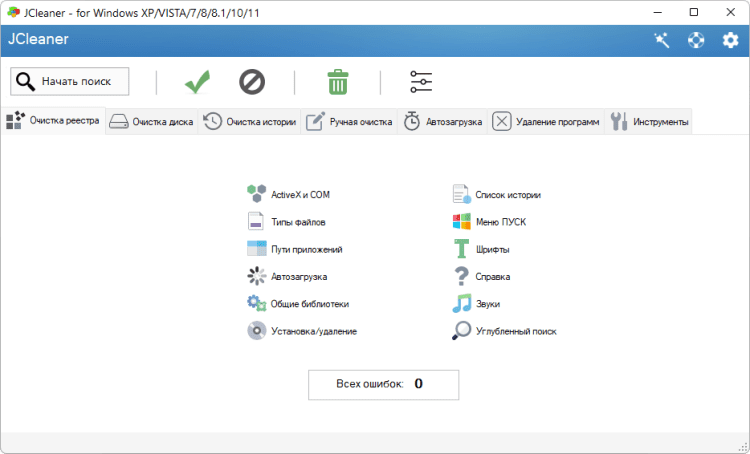Open the lifebuoy help icon
Screen dimensions: 750x454
tap(695, 40)
